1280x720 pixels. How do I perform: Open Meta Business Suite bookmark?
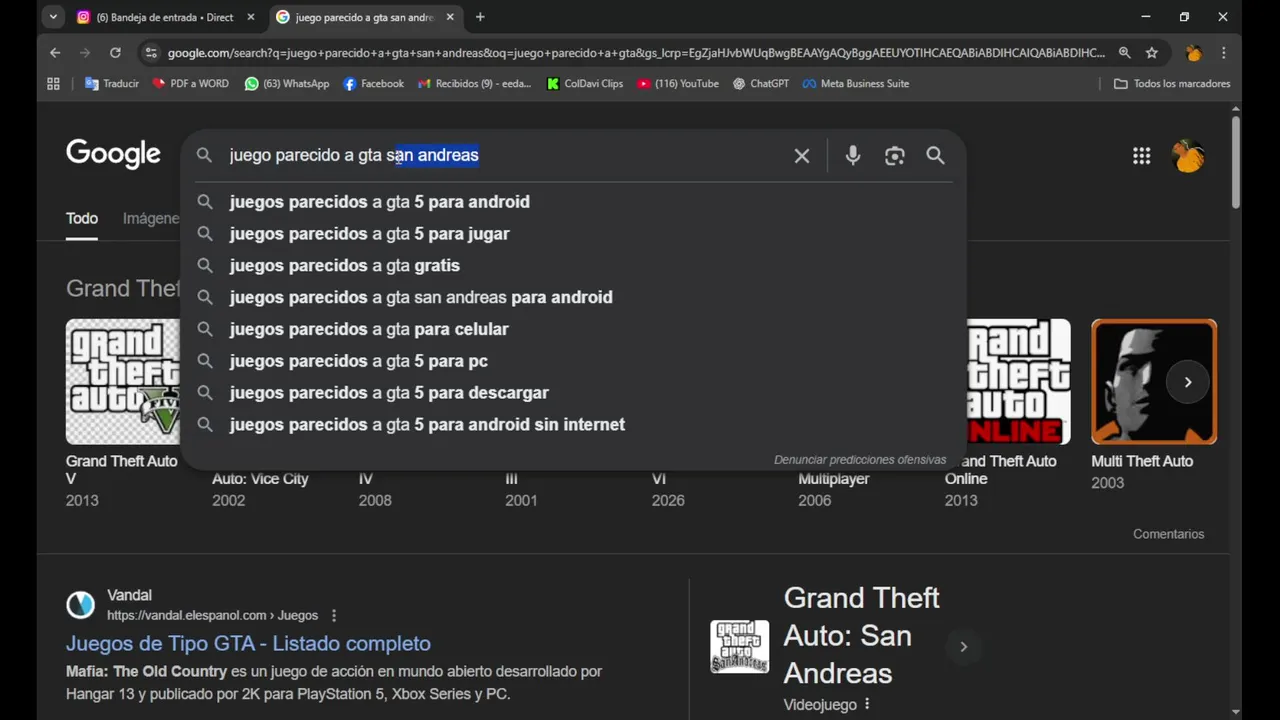(x=856, y=84)
